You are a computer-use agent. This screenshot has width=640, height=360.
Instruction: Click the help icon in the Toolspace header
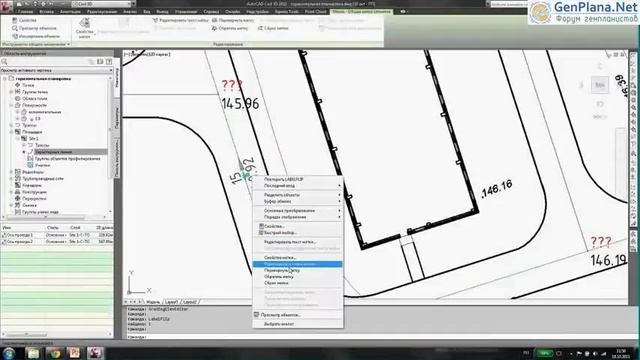tap(109, 62)
